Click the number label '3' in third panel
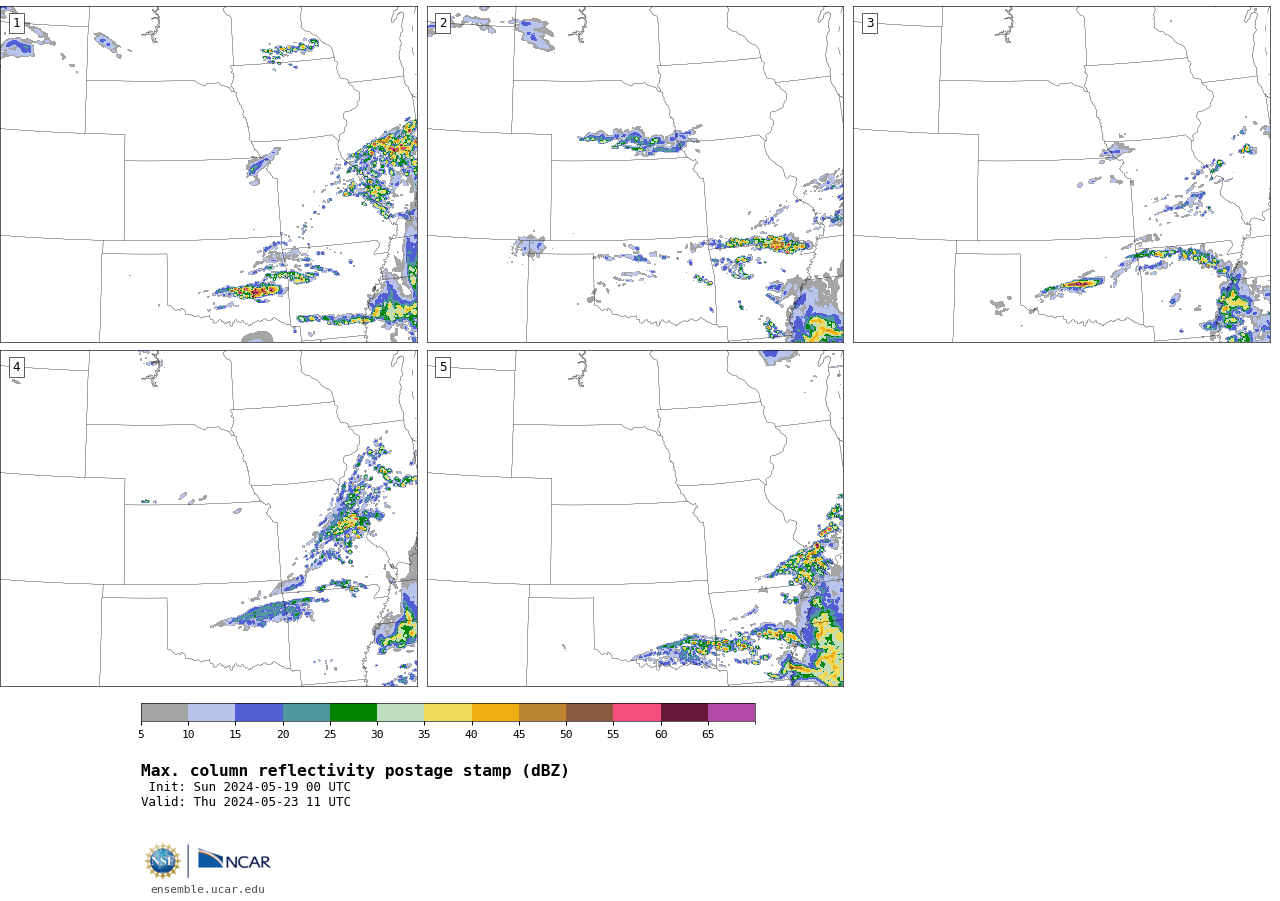 [869, 23]
